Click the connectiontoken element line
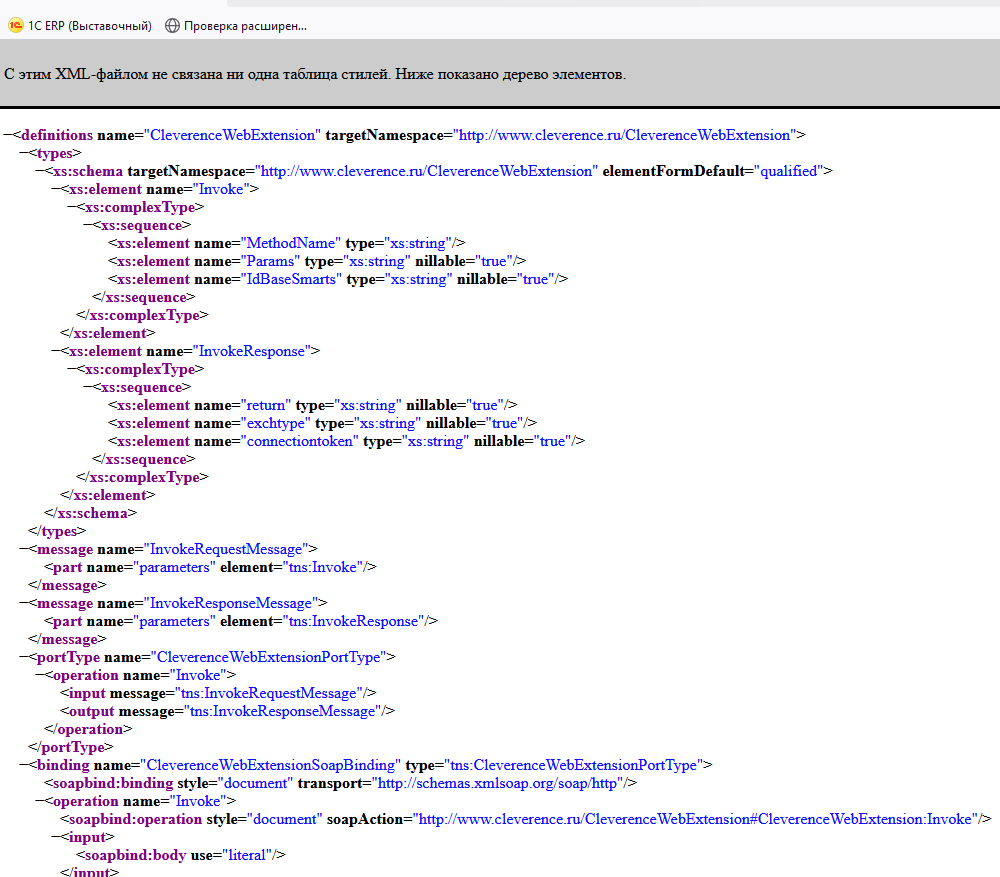Viewport: 1000px width, 877px height. [345, 441]
